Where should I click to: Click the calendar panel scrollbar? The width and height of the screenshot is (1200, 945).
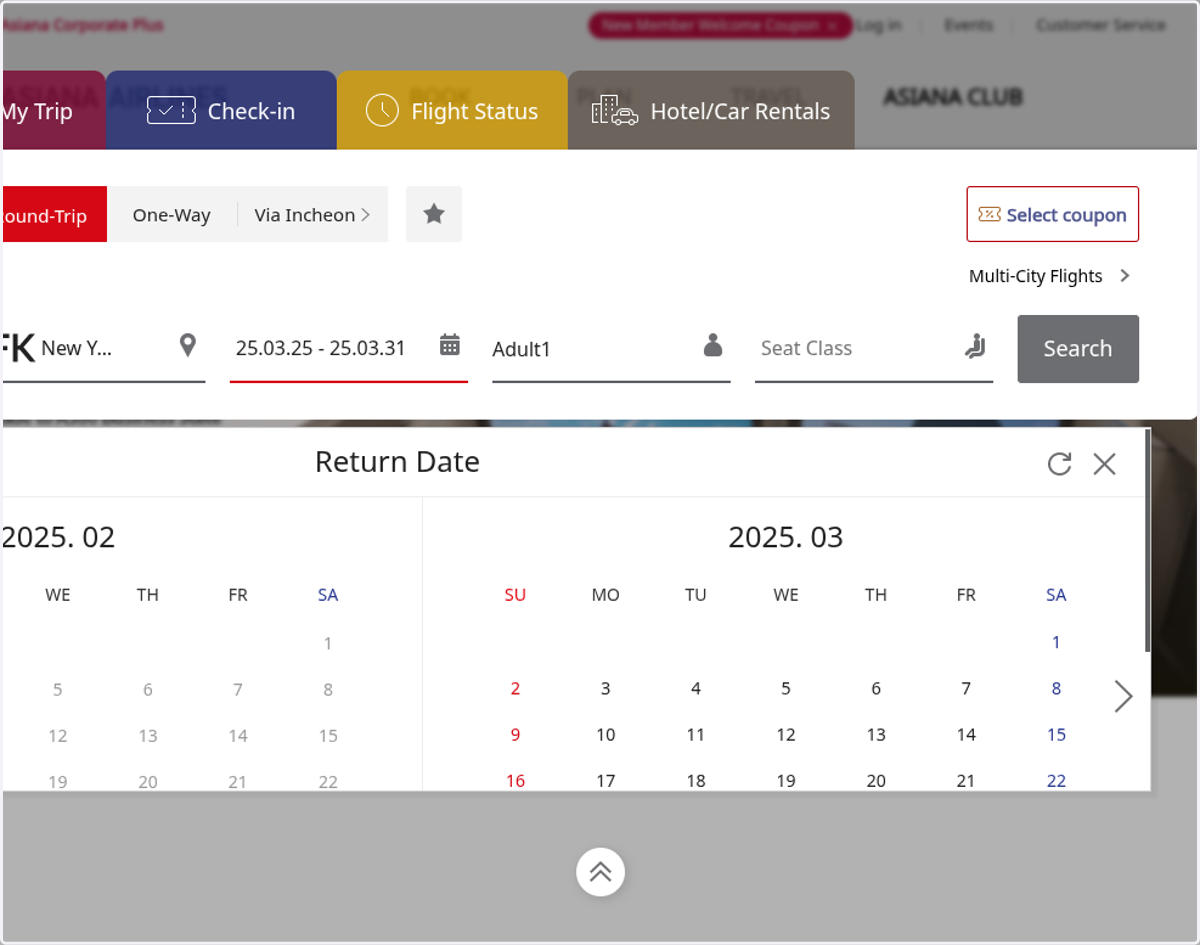coord(1148,541)
